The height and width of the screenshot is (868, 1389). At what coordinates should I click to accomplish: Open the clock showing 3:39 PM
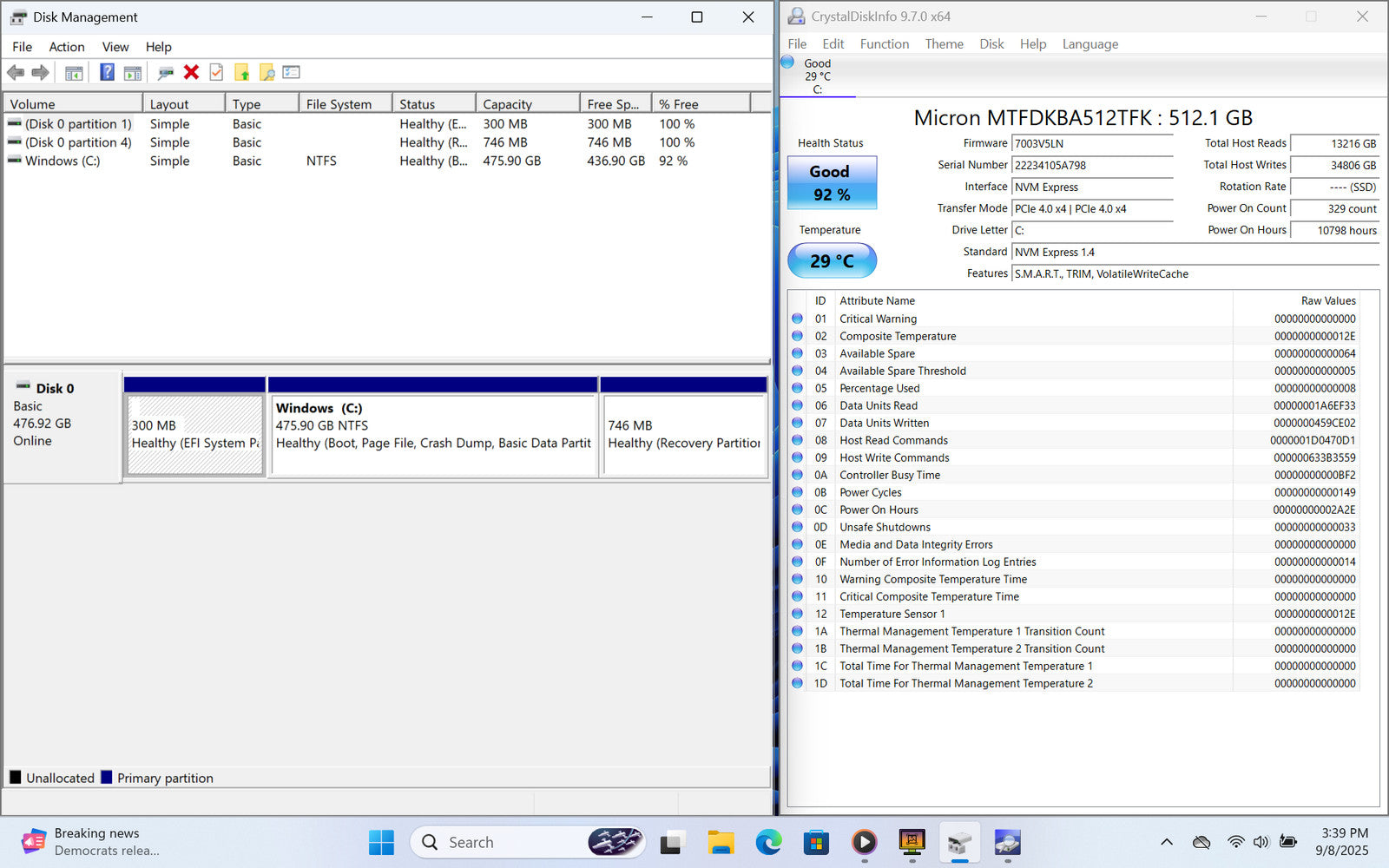[x=1344, y=842]
